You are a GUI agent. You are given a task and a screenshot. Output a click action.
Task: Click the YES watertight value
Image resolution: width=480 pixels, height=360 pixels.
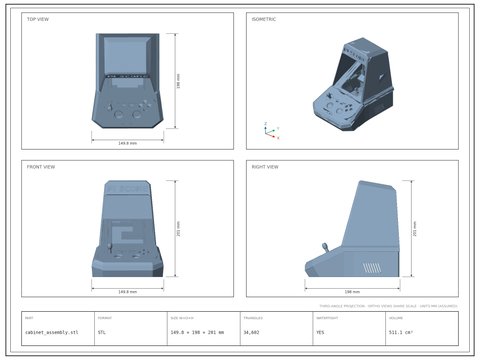(320, 332)
